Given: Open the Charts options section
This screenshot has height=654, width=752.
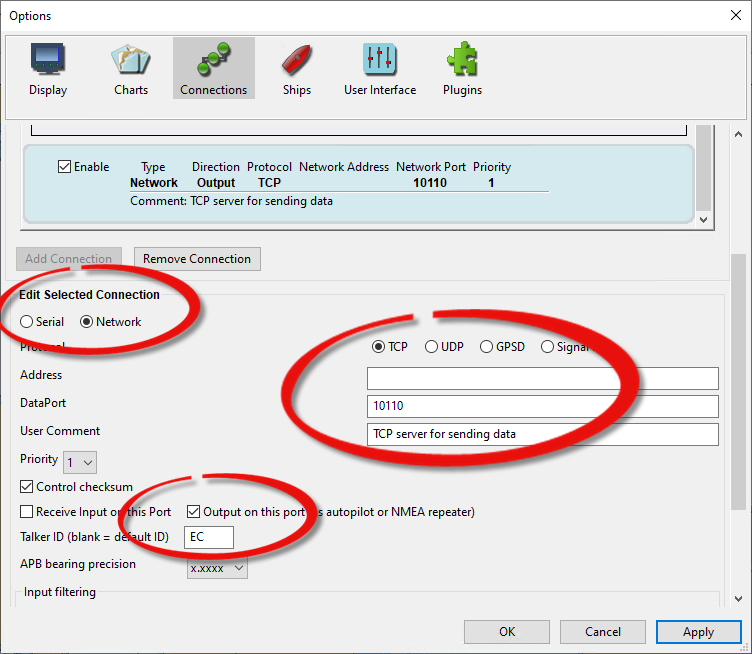Looking at the screenshot, I should [x=130, y=70].
